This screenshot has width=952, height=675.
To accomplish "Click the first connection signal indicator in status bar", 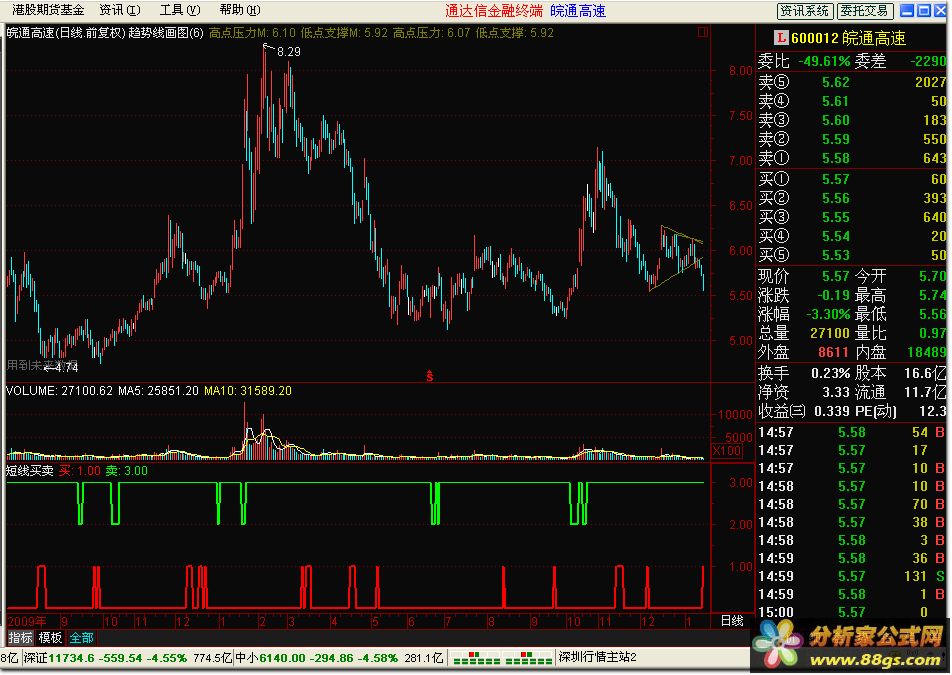I will tap(476, 657).
